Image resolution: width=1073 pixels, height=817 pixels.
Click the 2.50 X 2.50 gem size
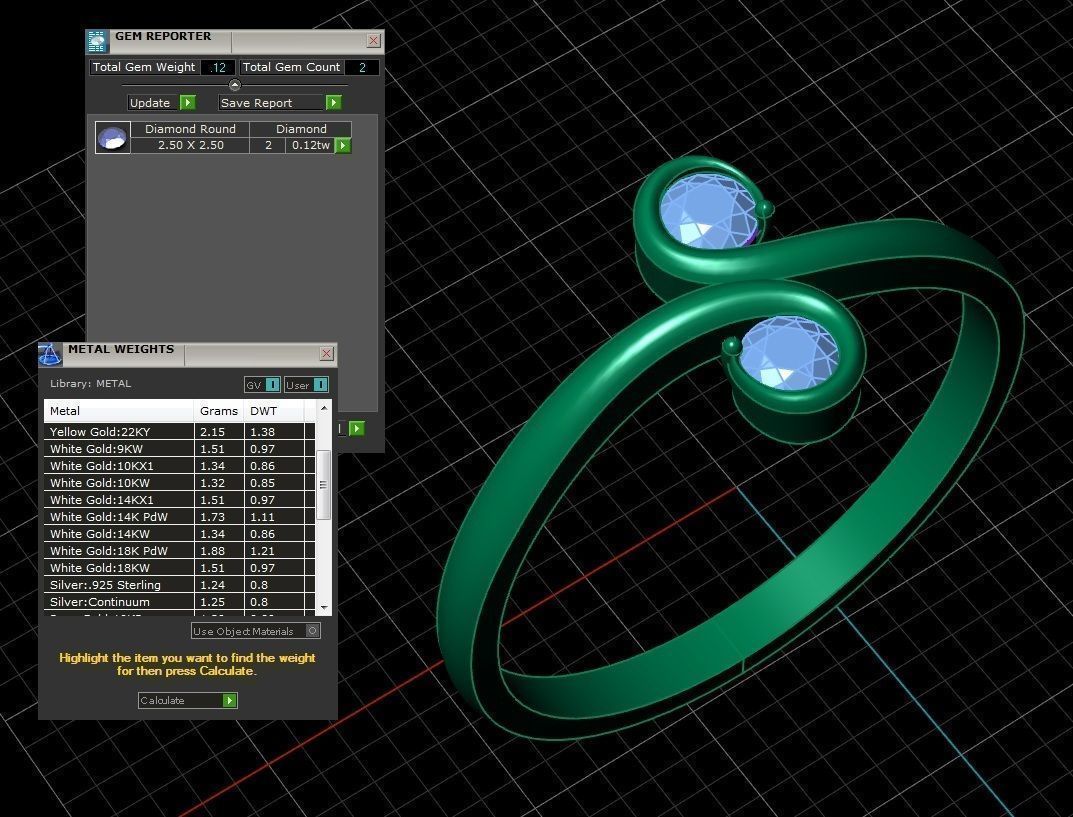[x=191, y=145]
